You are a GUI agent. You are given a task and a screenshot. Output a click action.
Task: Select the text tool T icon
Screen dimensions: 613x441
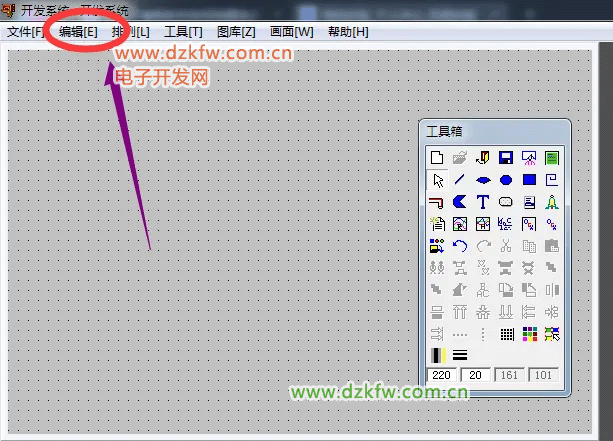point(483,202)
